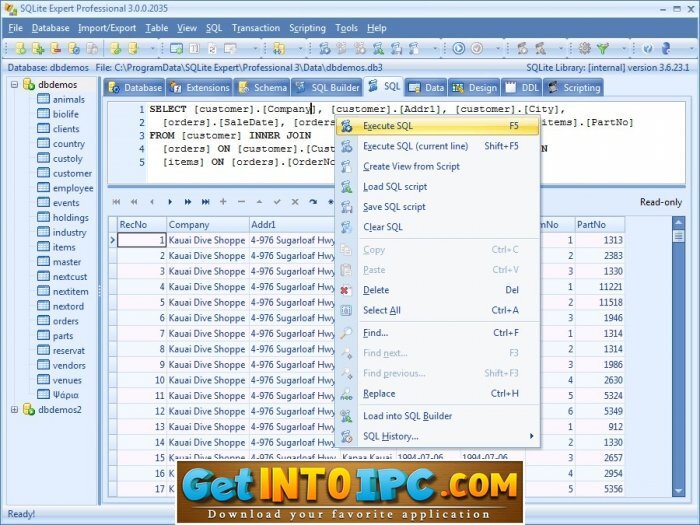Click the new database toolbar icon
The height and width of the screenshot is (525, 700).
pyautogui.click(x=20, y=48)
